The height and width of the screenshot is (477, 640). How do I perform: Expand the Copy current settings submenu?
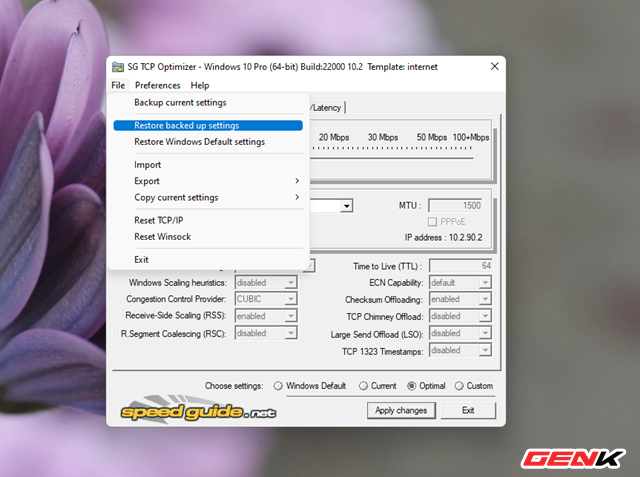click(x=208, y=197)
